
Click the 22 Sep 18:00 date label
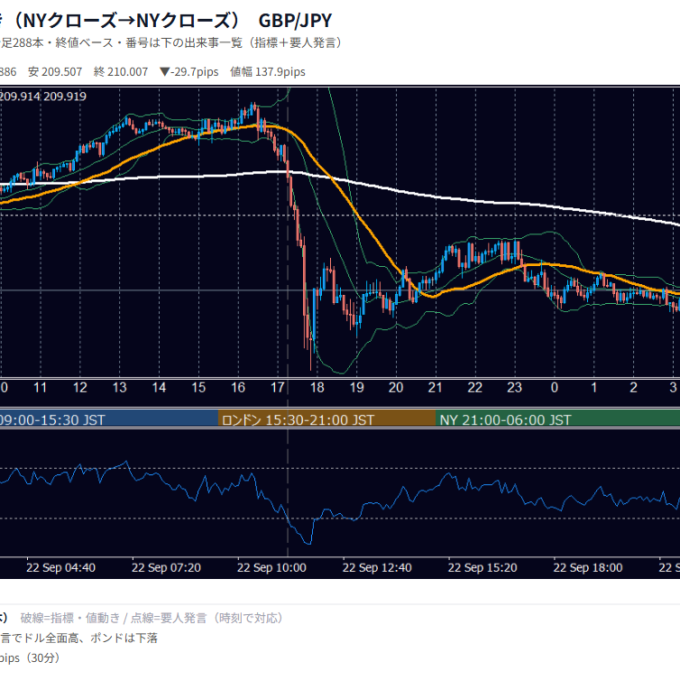[588, 568]
